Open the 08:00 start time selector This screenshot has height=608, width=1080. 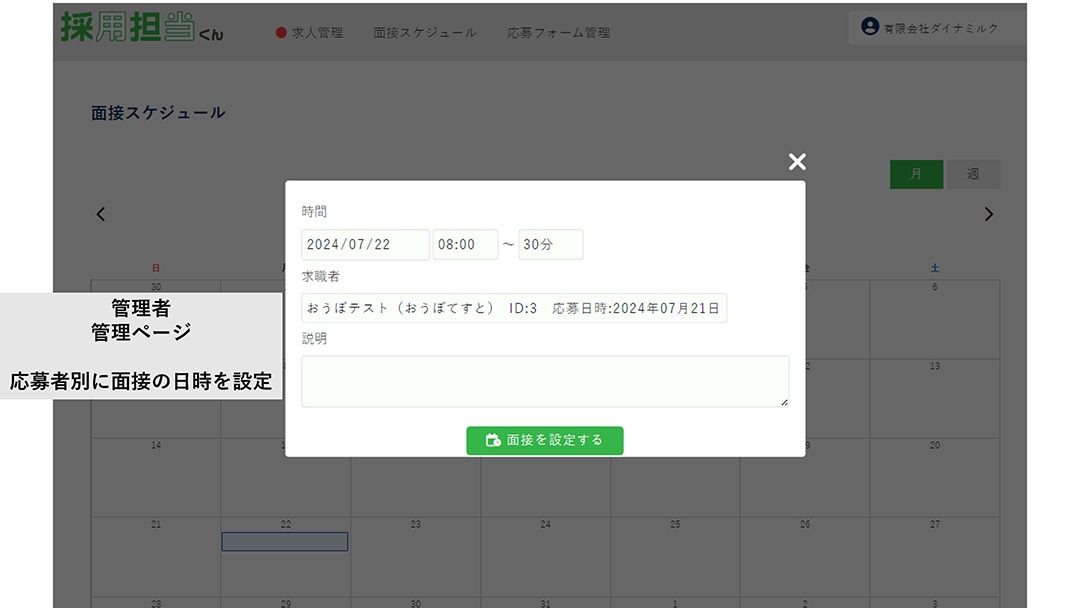coord(465,244)
